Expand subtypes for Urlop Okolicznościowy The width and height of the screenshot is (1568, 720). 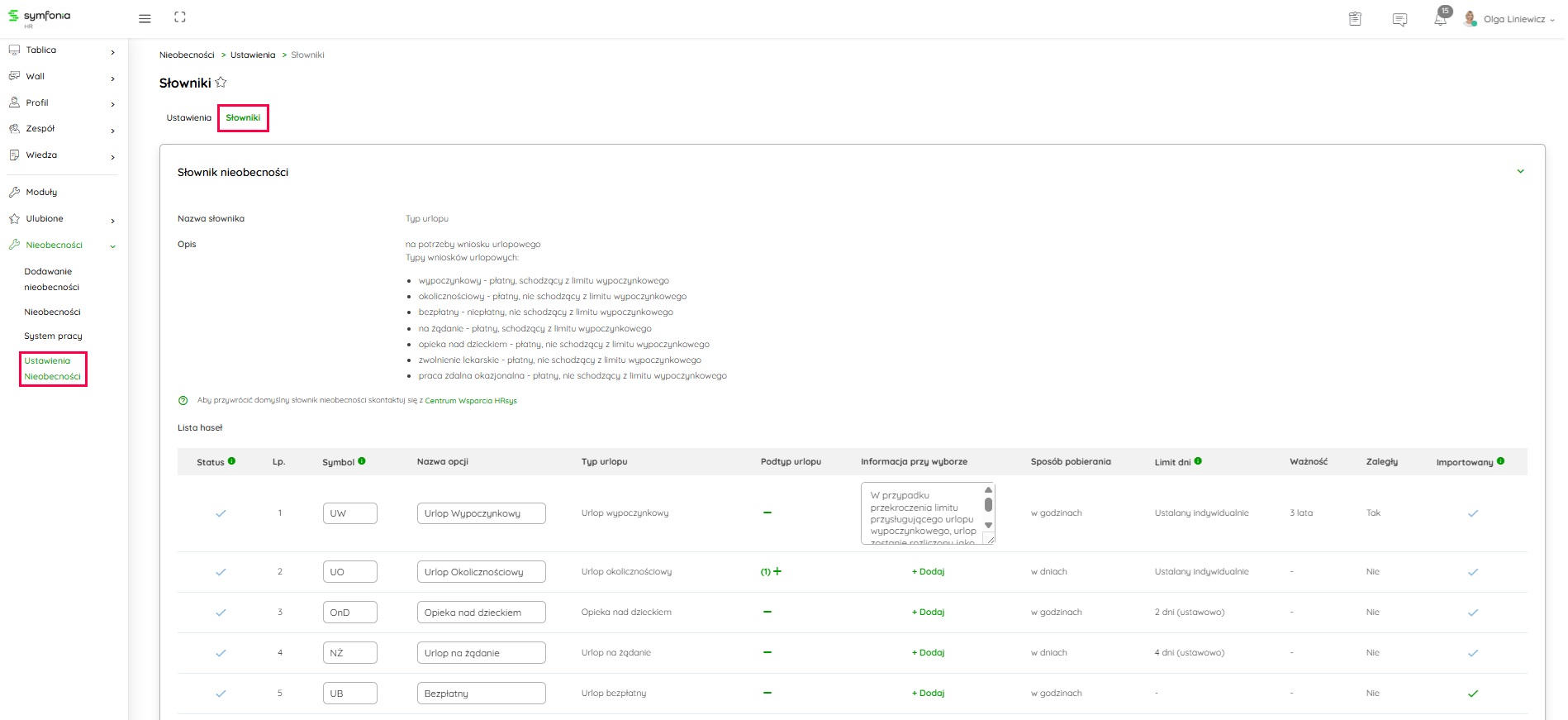776,571
